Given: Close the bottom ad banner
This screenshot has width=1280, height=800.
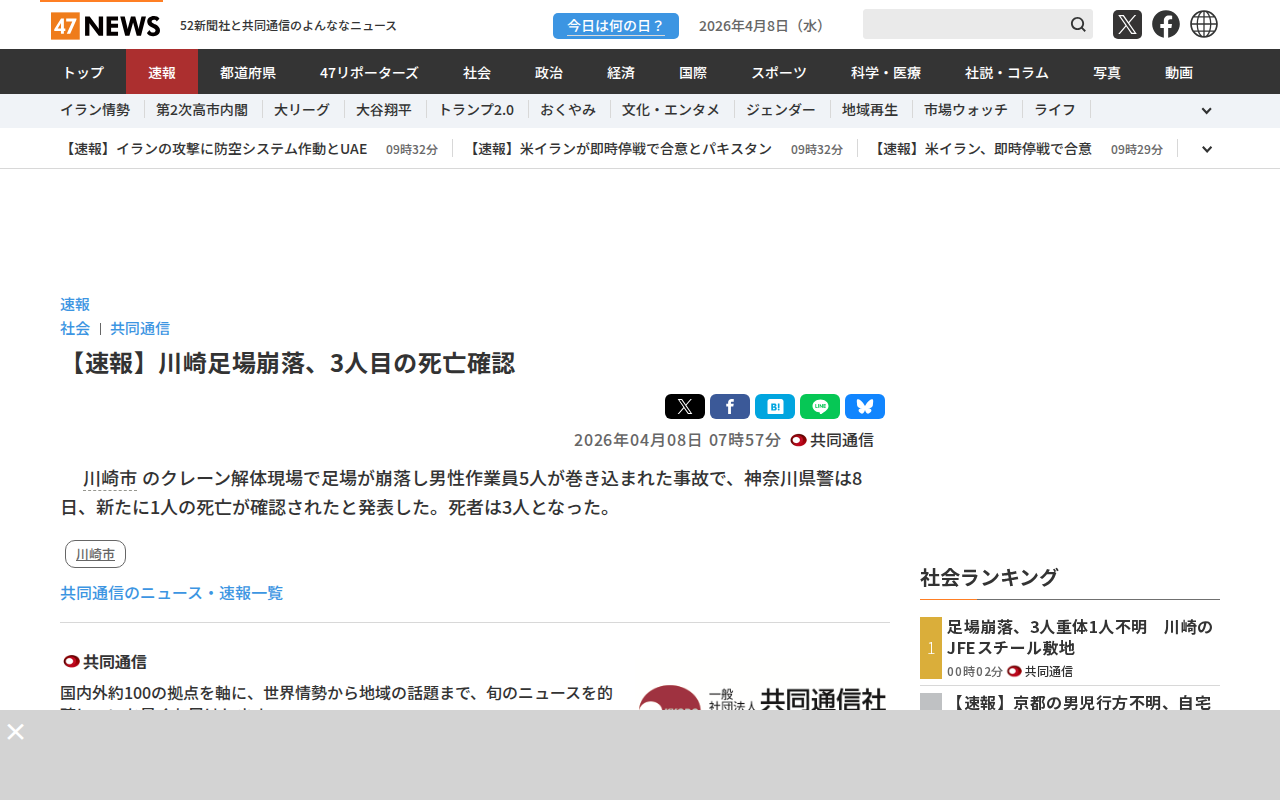Looking at the screenshot, I should pyautogui.click(x=15, y=731).
